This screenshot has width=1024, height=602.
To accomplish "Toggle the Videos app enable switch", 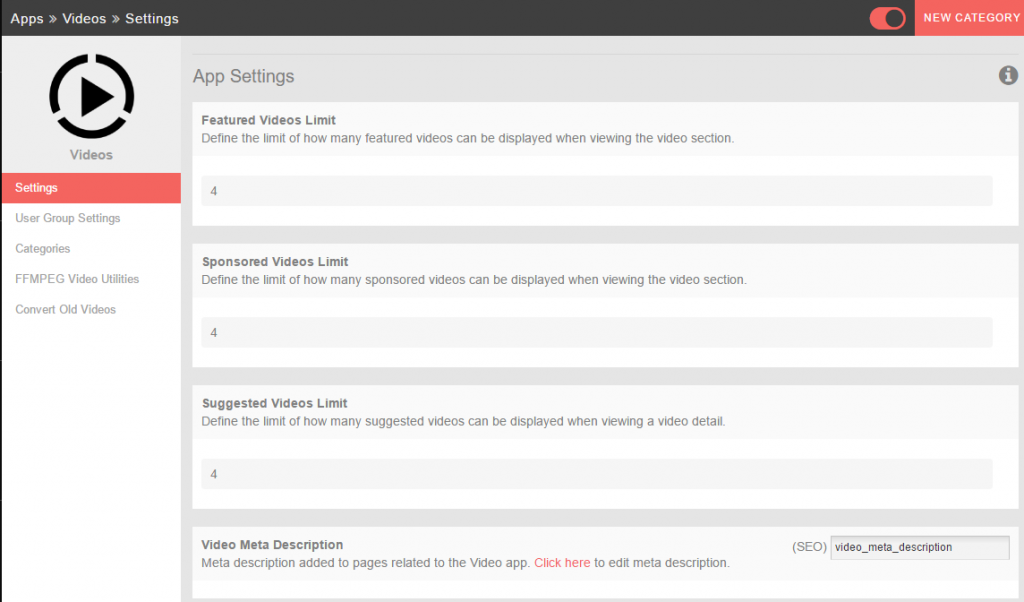I will pos(887,18).
